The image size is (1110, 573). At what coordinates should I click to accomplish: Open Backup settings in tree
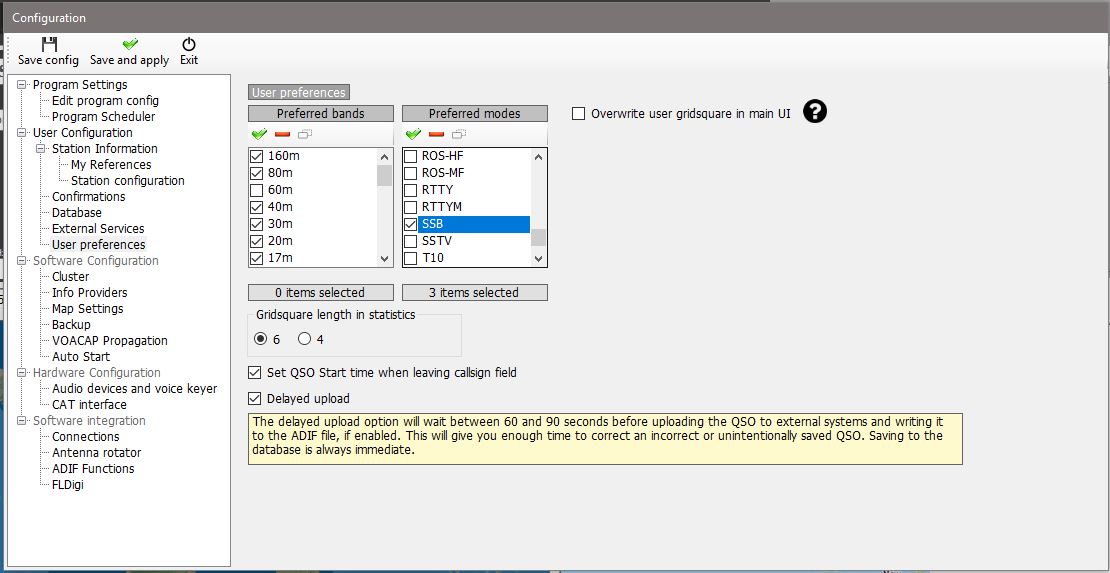(71, 324)
